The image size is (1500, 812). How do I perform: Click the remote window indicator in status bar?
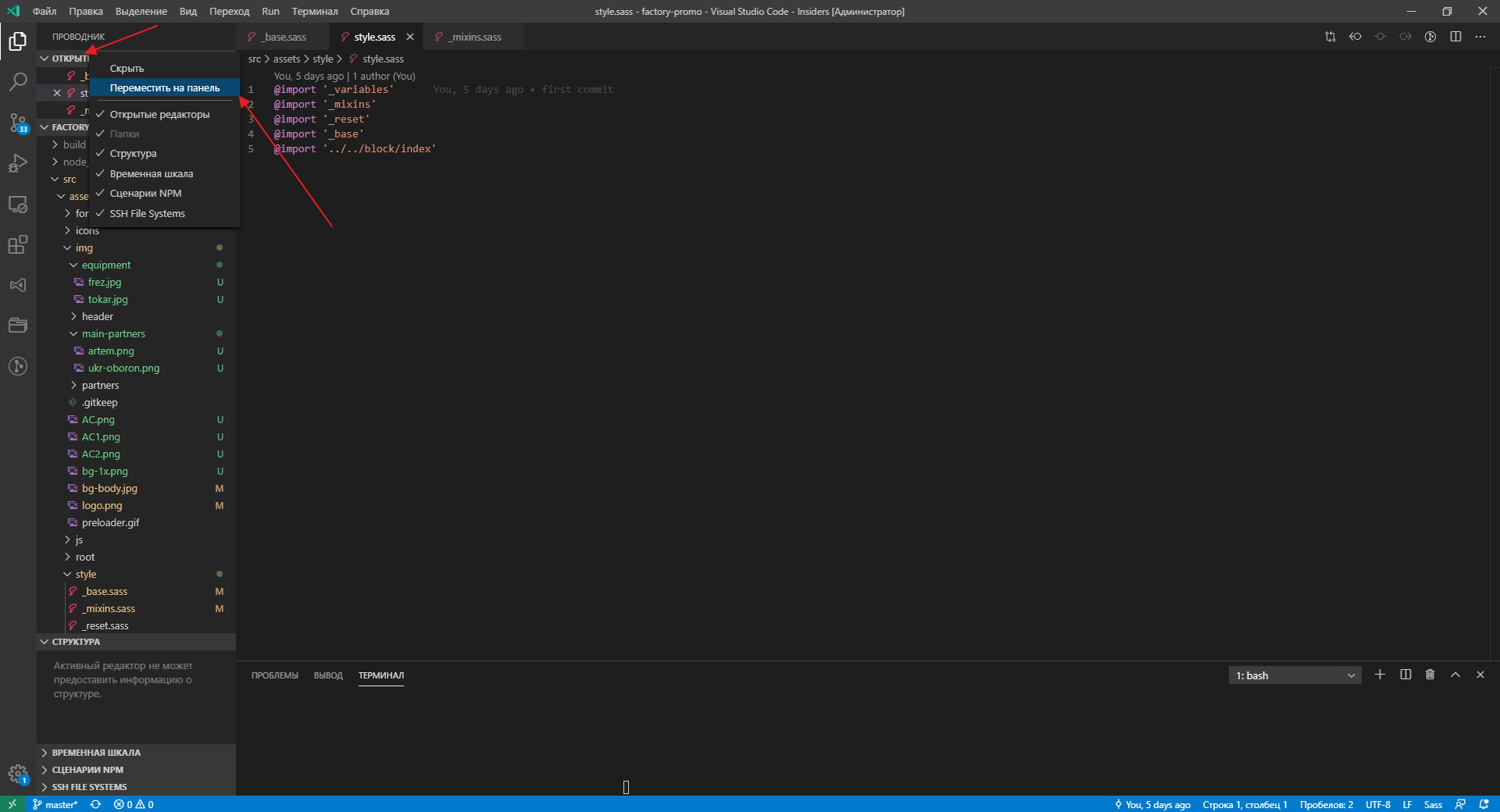coord(12,804)
